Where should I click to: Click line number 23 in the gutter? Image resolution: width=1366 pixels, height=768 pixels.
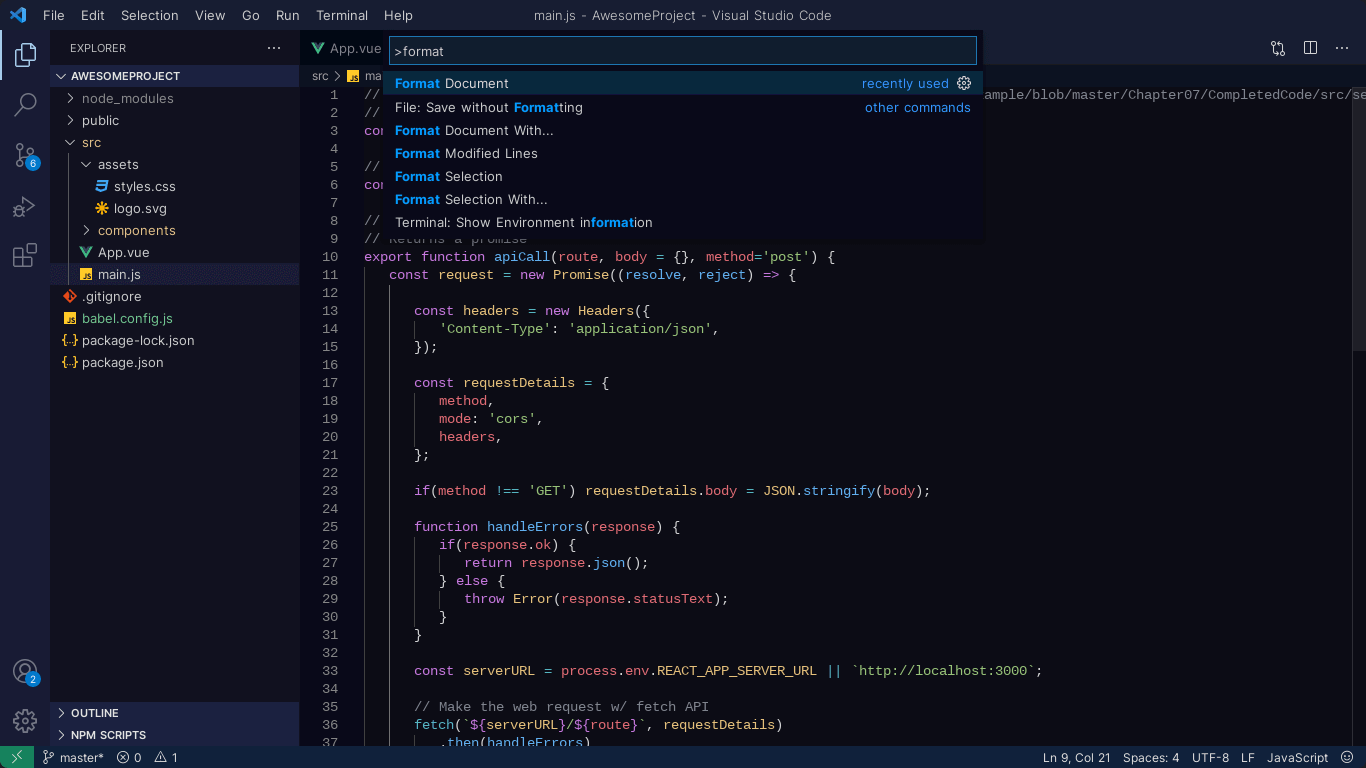[x=330, y=490]
